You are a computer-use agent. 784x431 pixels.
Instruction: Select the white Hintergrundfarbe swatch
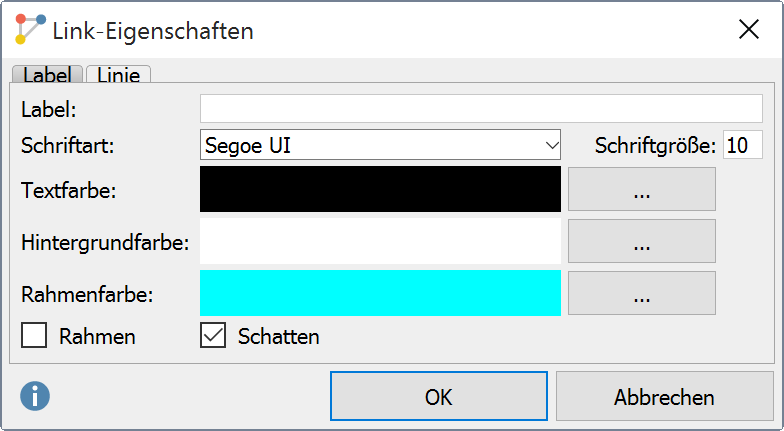point(380,241)
